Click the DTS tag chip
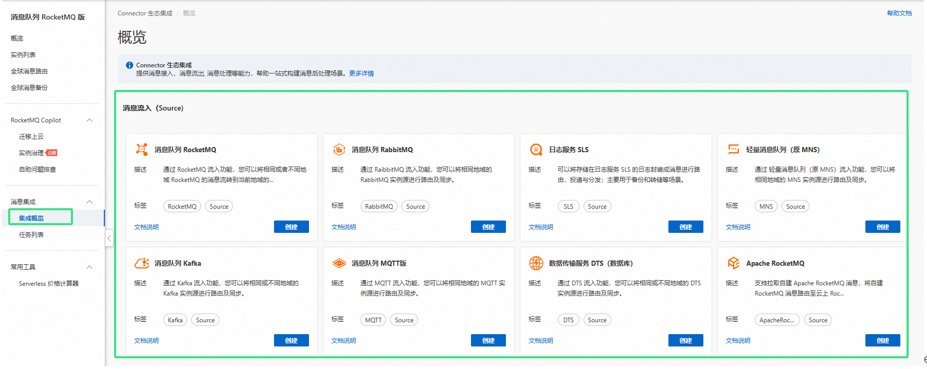The width and height of the screenshot is (927, 369). click(568, 320)
